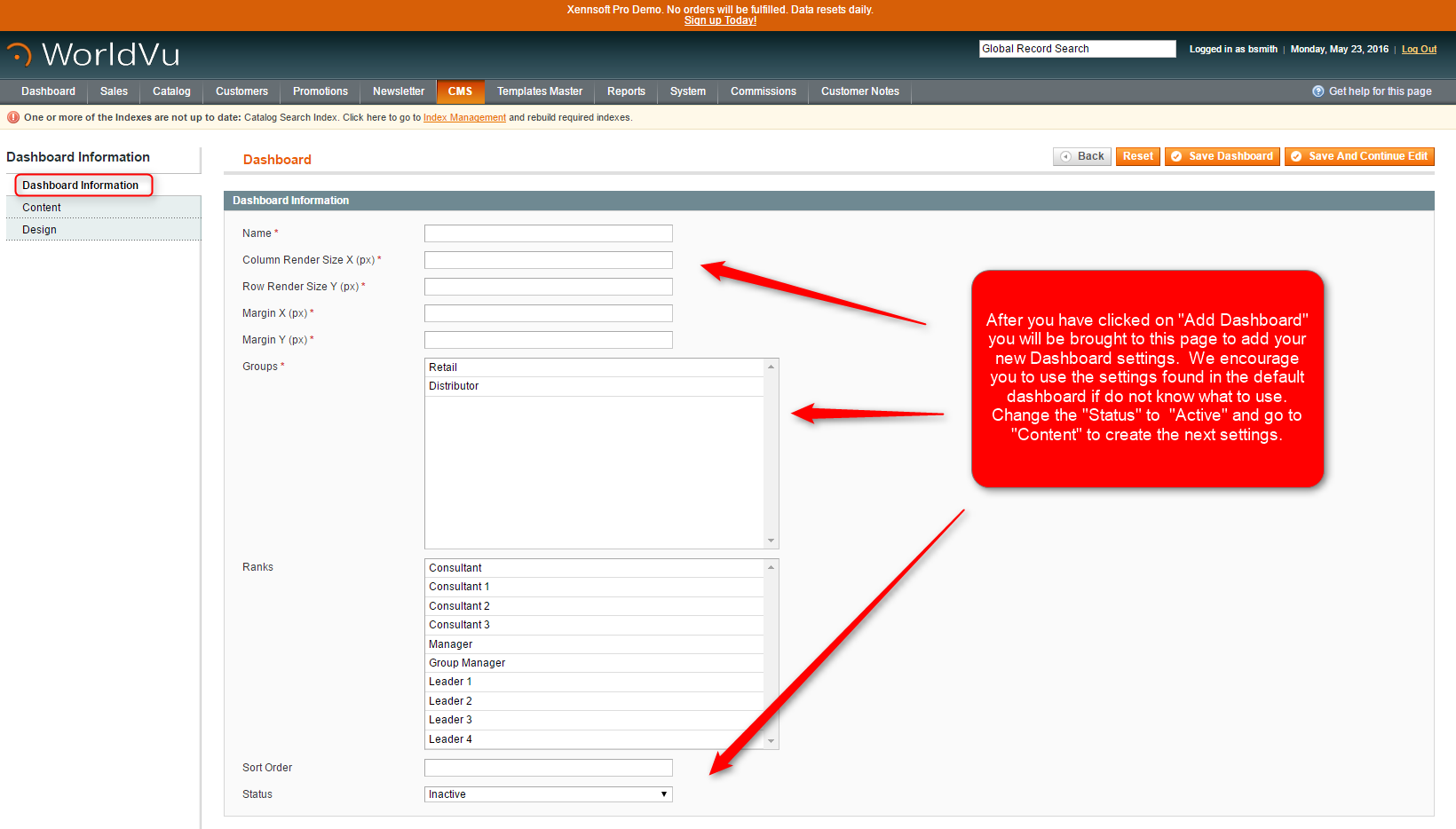1456x829 pixels.
Task: Switch to the Content tab
Action: click(x=42, y=208)
